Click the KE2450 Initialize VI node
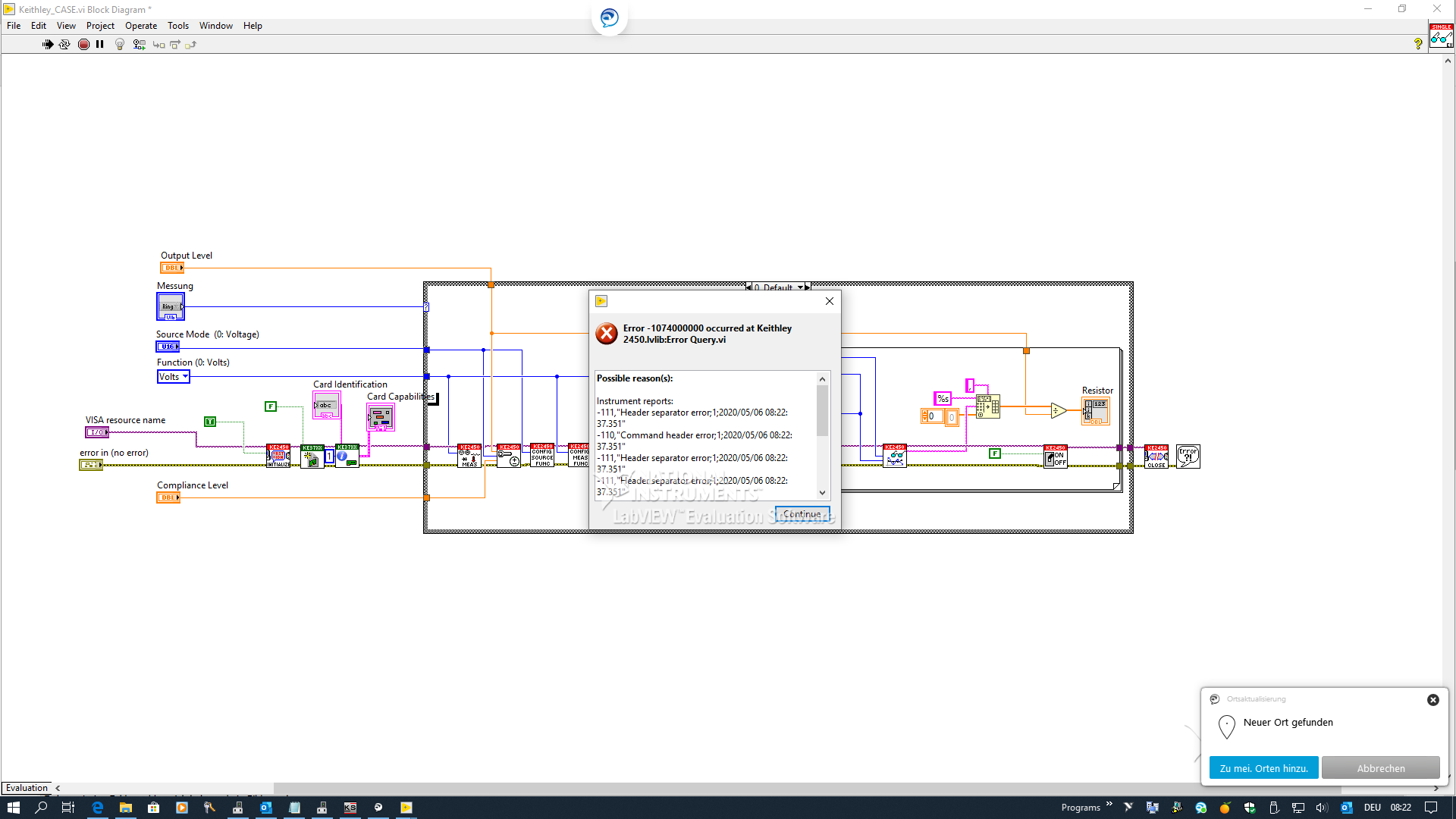This screenshot has width=1456, height=819. pyautogui.click(x=278, y=456)
